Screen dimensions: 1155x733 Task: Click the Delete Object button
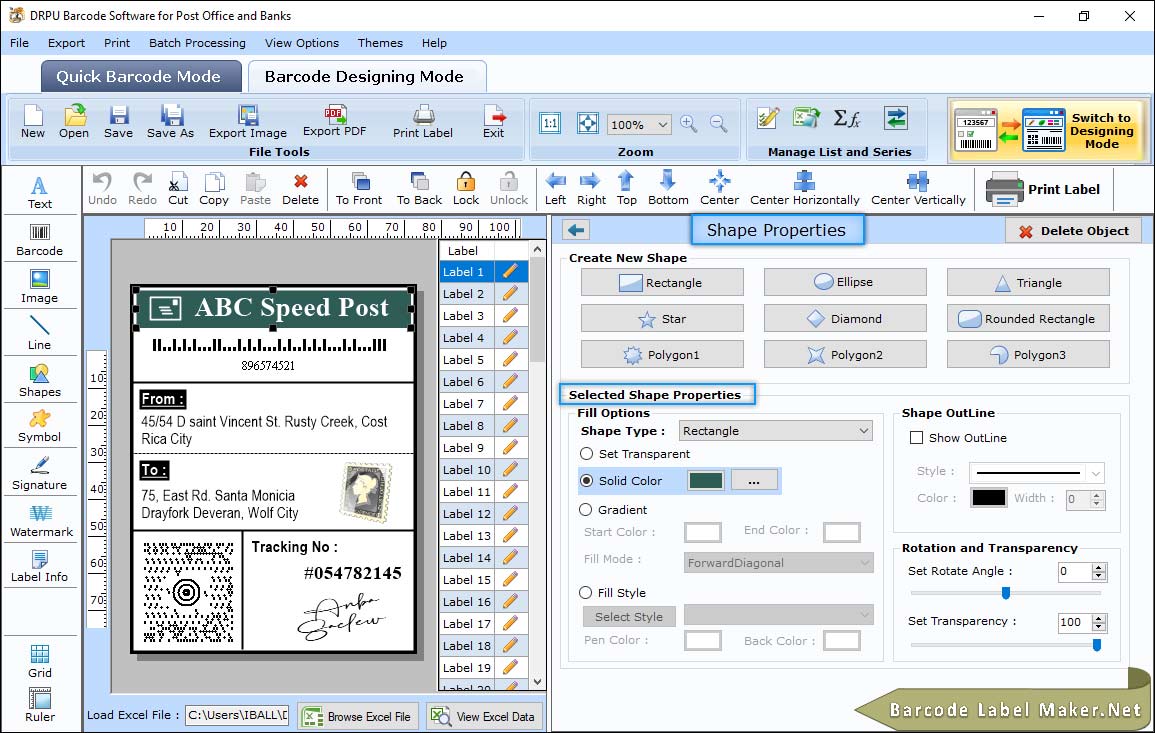pyautogui.click(x=1073, y=231)
